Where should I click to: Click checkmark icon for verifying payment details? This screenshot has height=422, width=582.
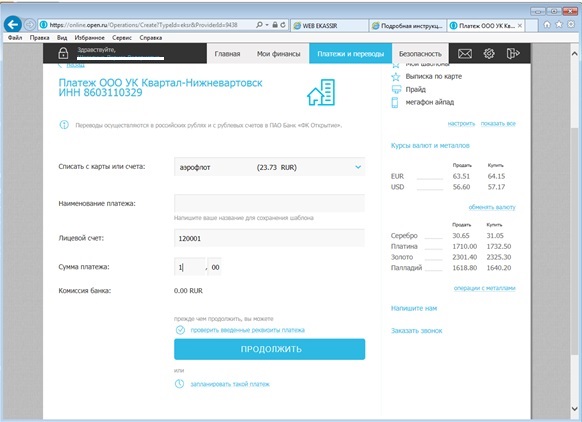click(x=180, y=330)
